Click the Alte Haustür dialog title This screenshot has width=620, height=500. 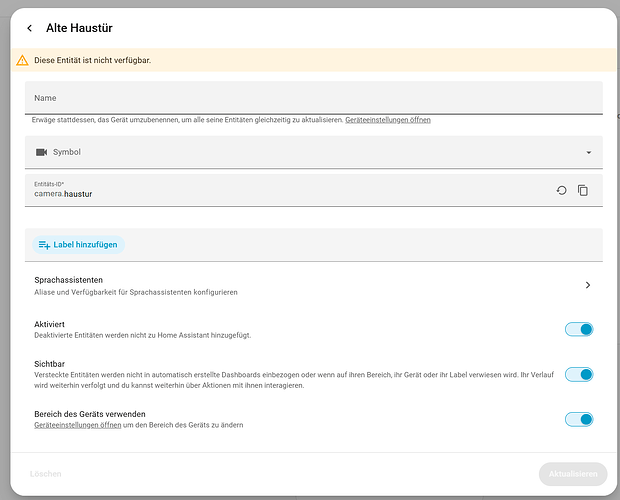(x=79, y=28)
